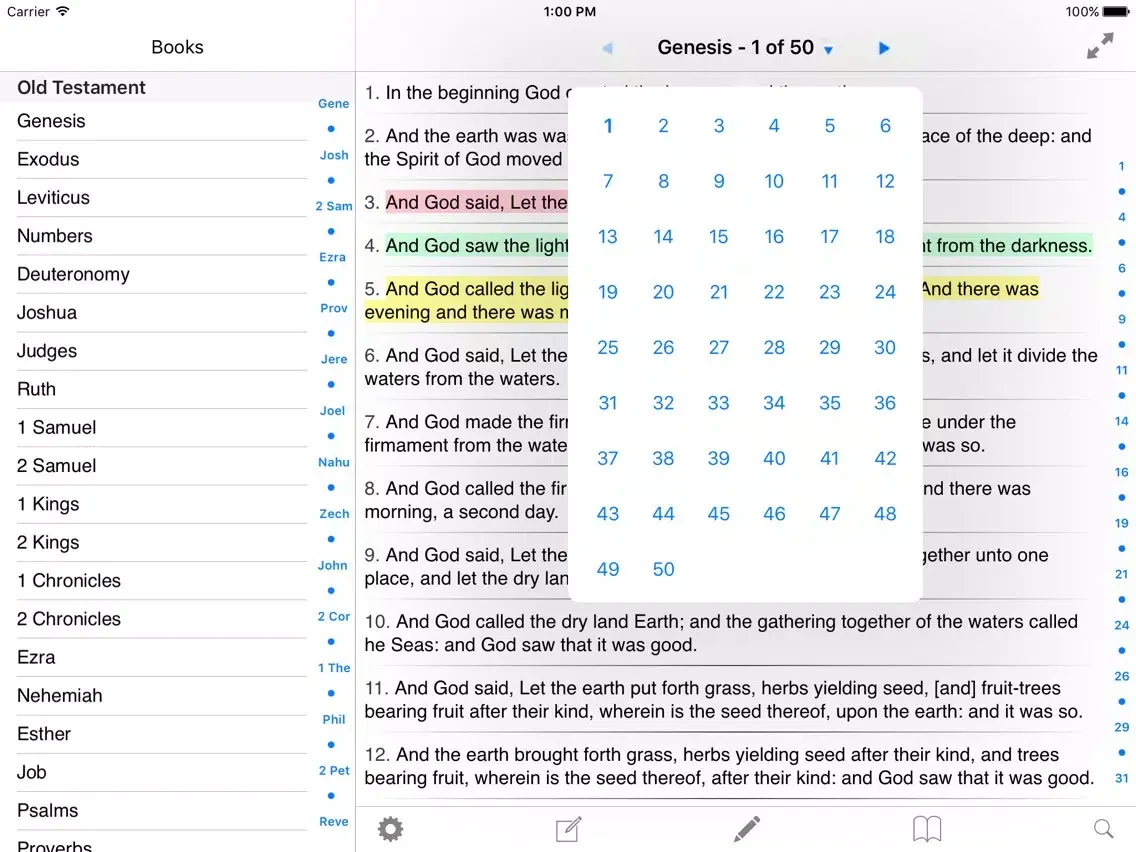Toggle fullscreen expand arrows icon
The height and width of the screenshot is (852, 1136).
[x=1100, y=46]
